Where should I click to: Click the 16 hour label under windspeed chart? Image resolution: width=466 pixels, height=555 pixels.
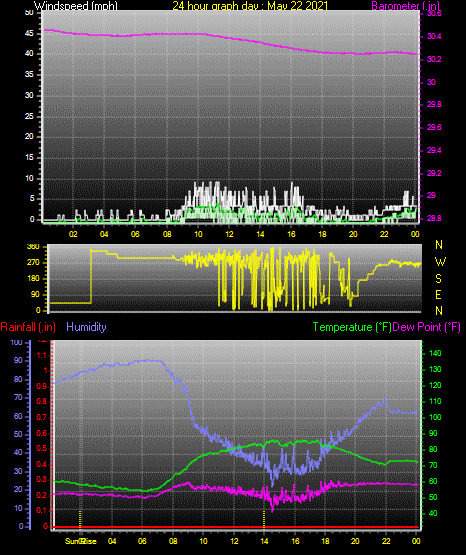tap(291, 234)
